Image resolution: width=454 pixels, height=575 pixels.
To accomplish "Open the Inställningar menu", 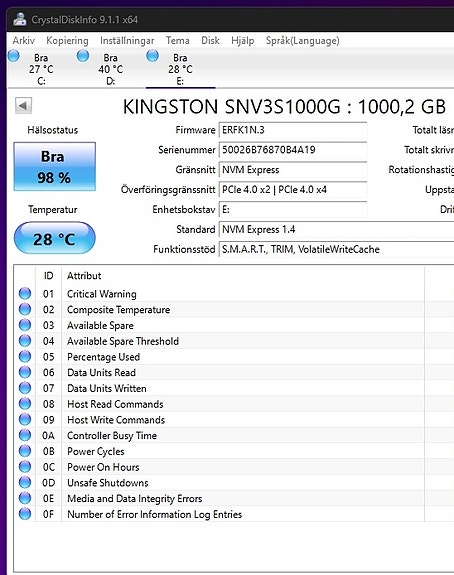I will [127, 40].
